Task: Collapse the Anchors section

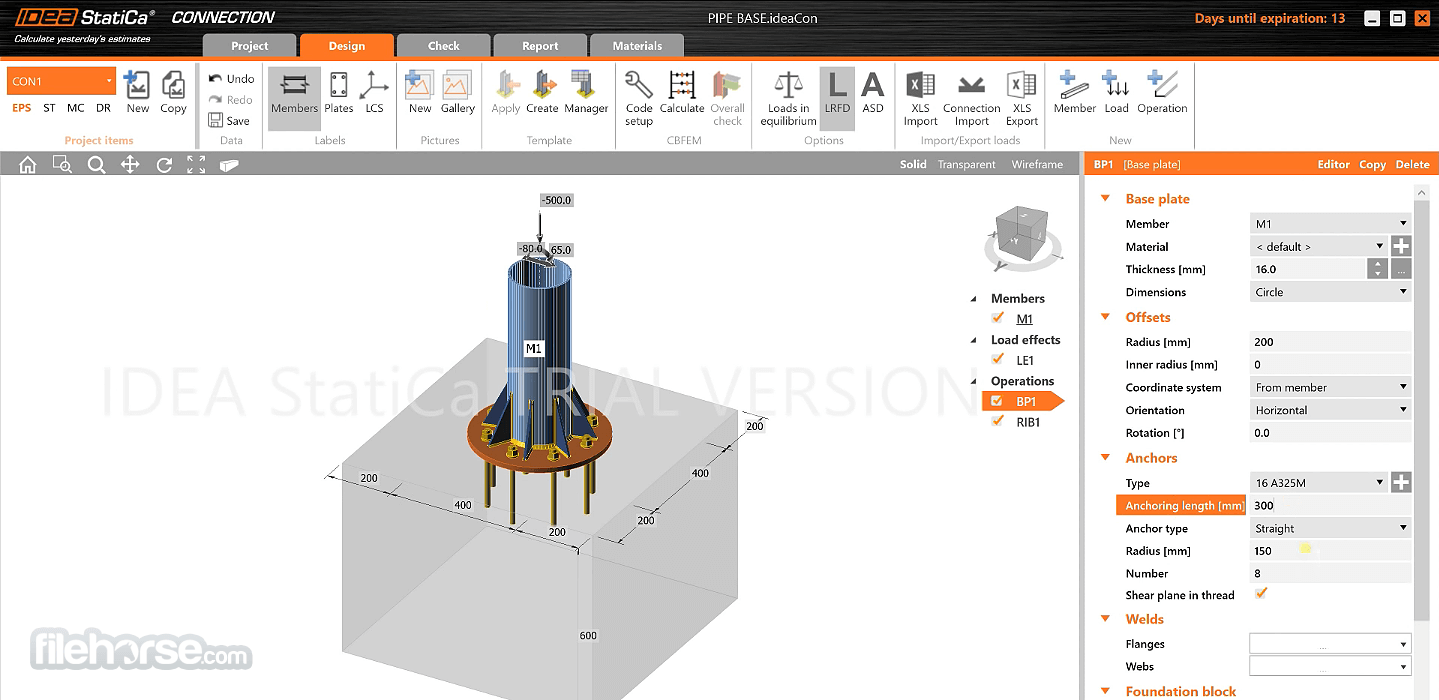Action: (1105, 458)
